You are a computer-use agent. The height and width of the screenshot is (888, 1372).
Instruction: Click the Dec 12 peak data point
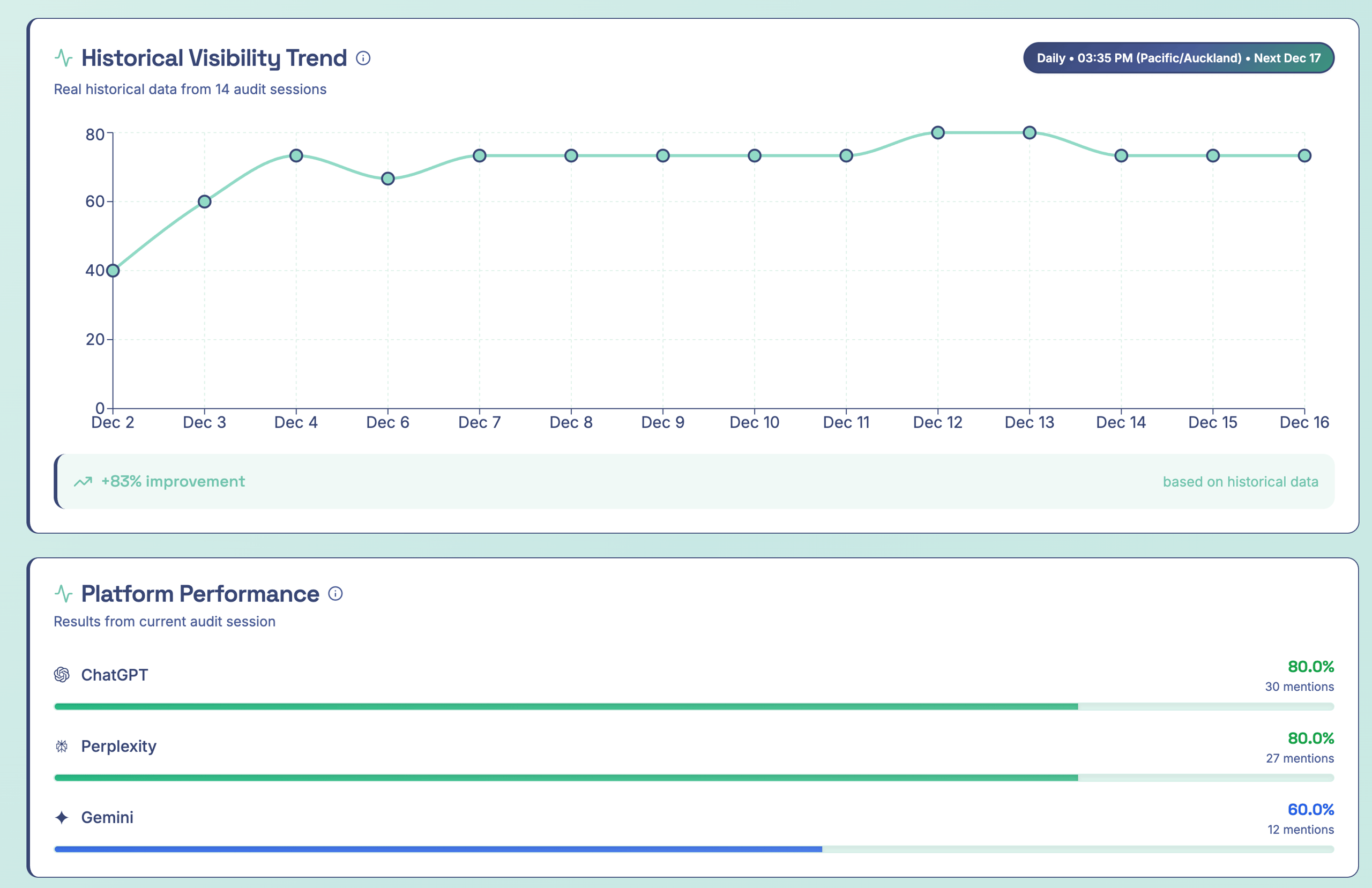pos(938,132)
